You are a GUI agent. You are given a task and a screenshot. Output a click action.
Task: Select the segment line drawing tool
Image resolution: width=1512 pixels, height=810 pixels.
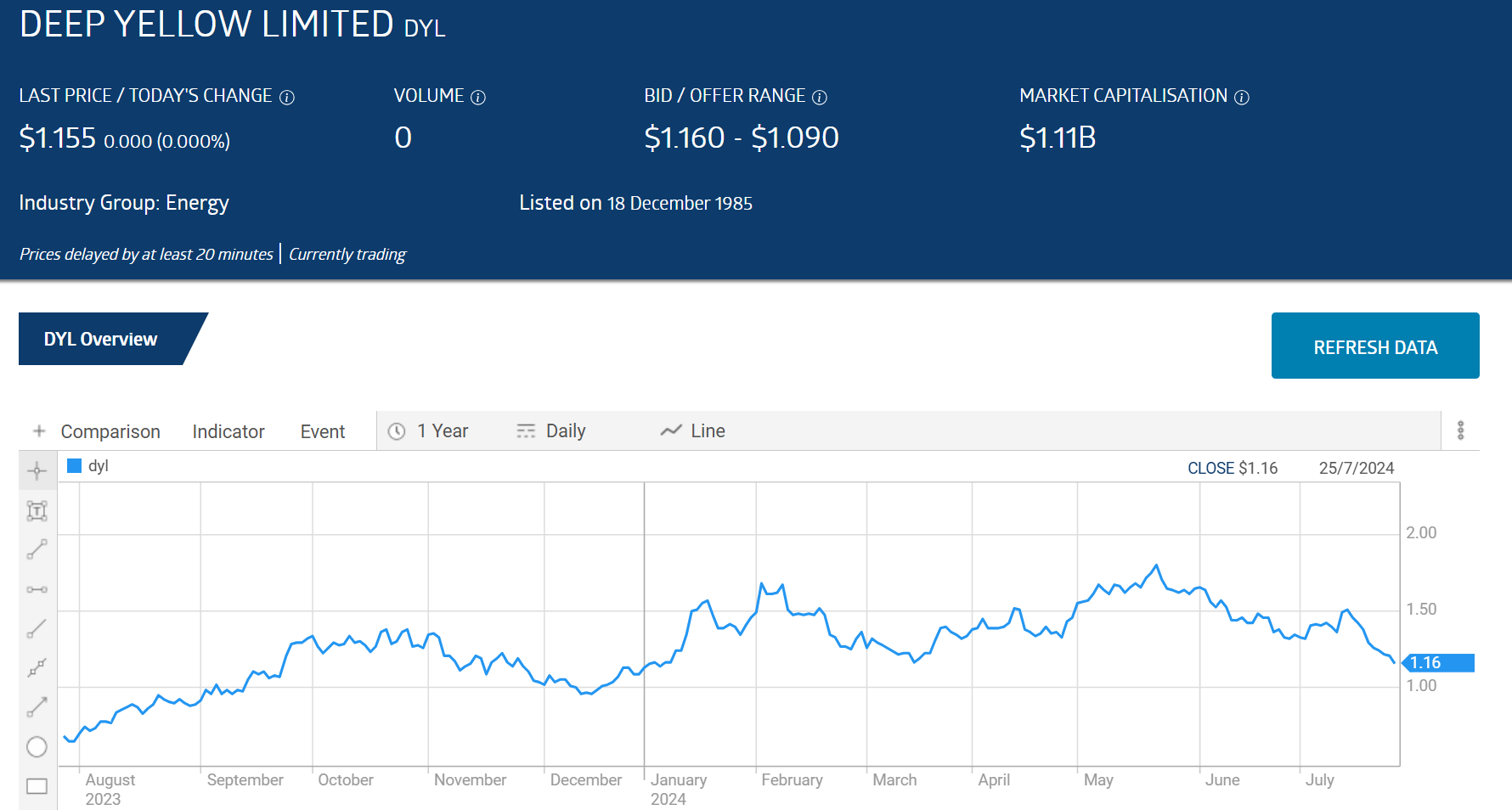point(37,549)
